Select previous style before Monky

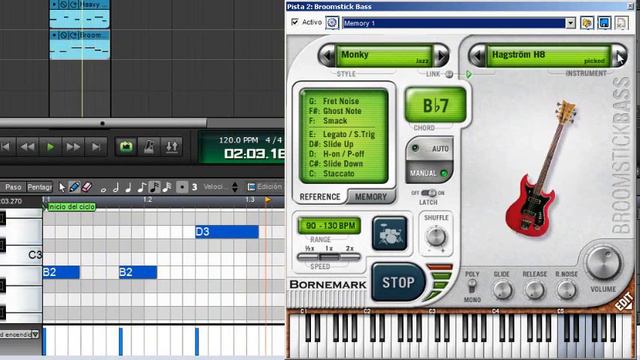pos(327,56)
